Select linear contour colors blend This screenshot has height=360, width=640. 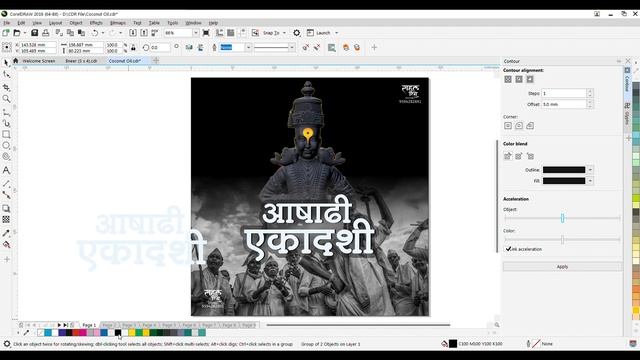pos(508,156)
